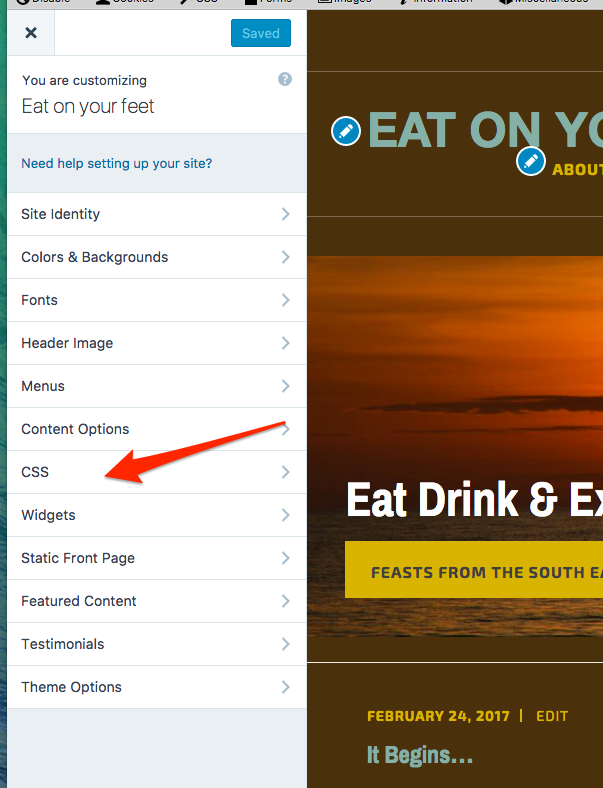Open the "Need help setting up your site?" link
Image resolution: width=603 pixels, height=788 pixels.
click(117, 163)
